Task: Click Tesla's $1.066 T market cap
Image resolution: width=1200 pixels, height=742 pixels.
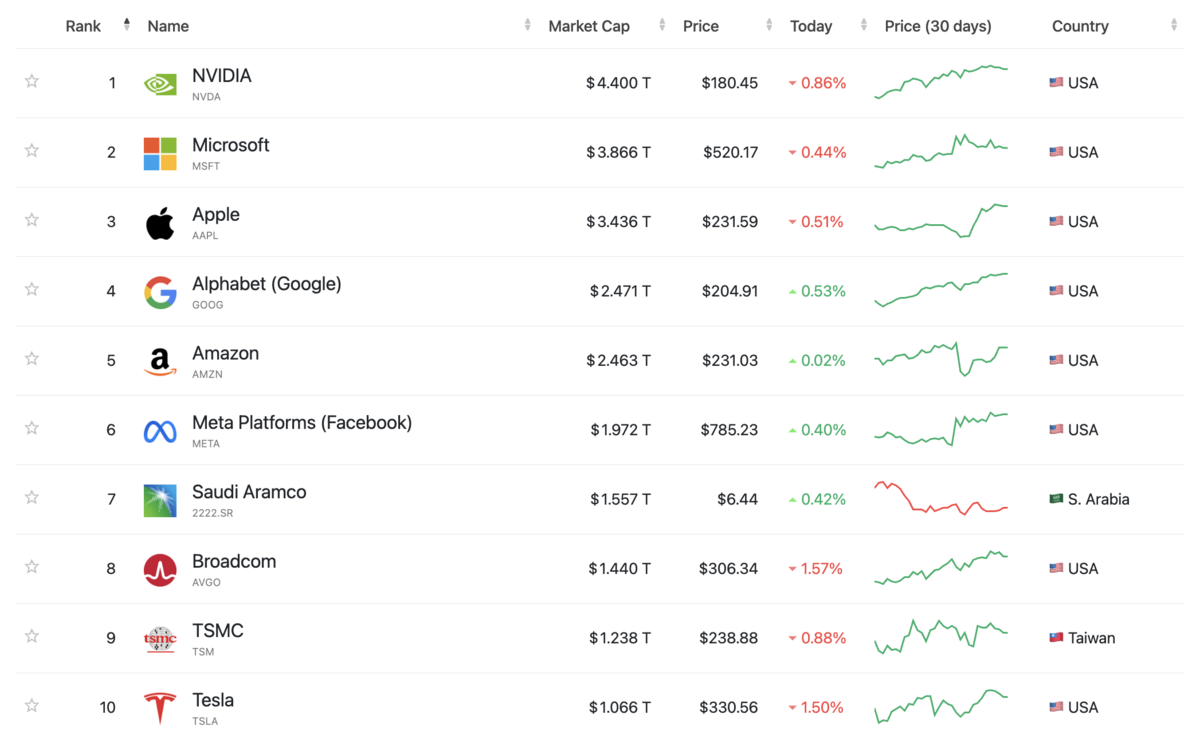Action: 619,707
